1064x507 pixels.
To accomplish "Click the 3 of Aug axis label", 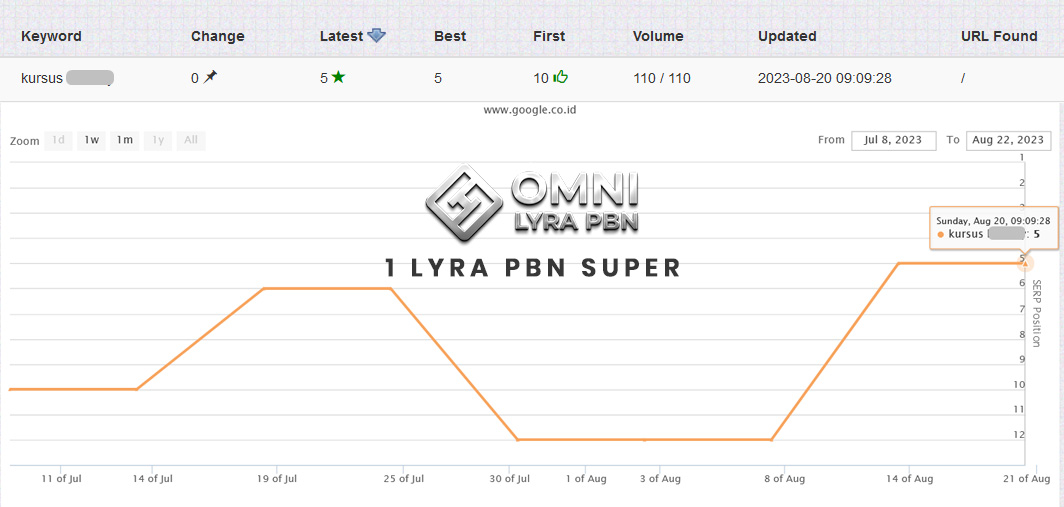I will 660,478.
